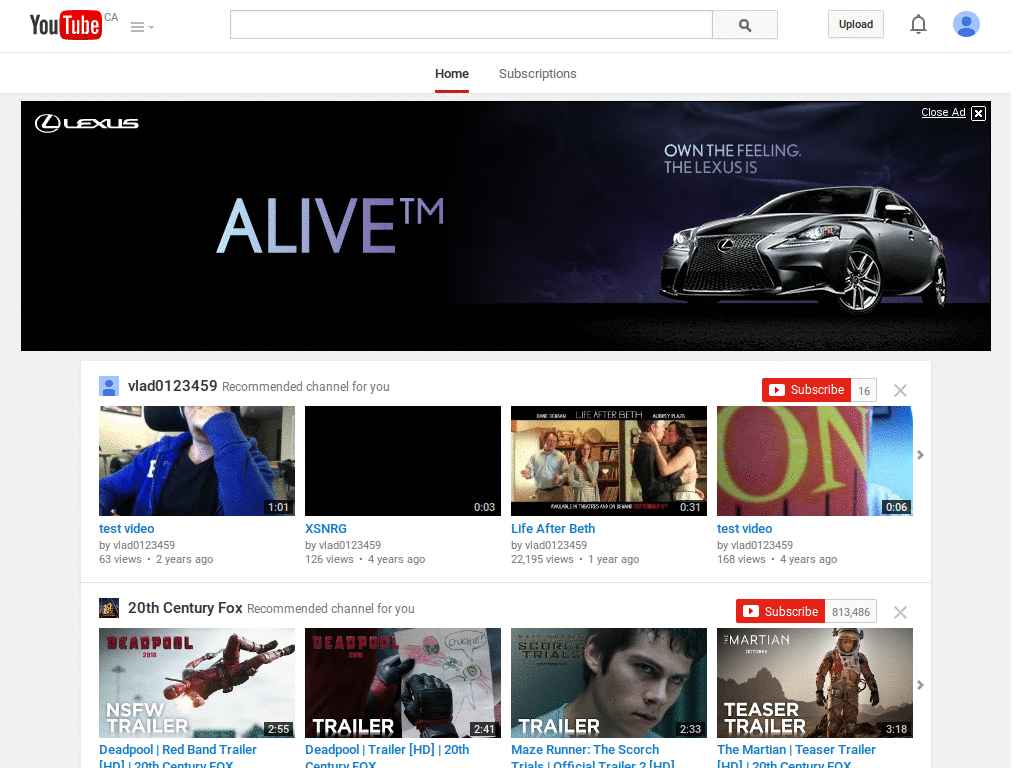Focus the YouTube search box
The height and width of the screenshot is (768, 1024).
[x=471, y=25]
